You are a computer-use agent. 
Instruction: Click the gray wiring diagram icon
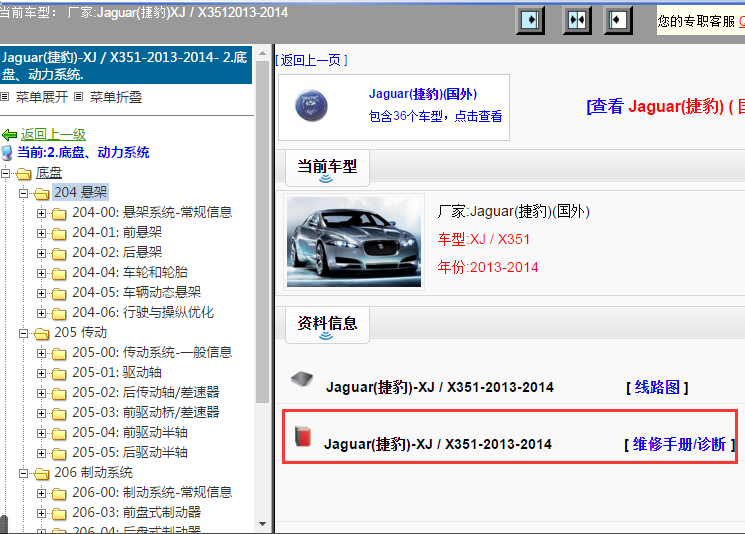pyautogui.click(x=302, y=380)
